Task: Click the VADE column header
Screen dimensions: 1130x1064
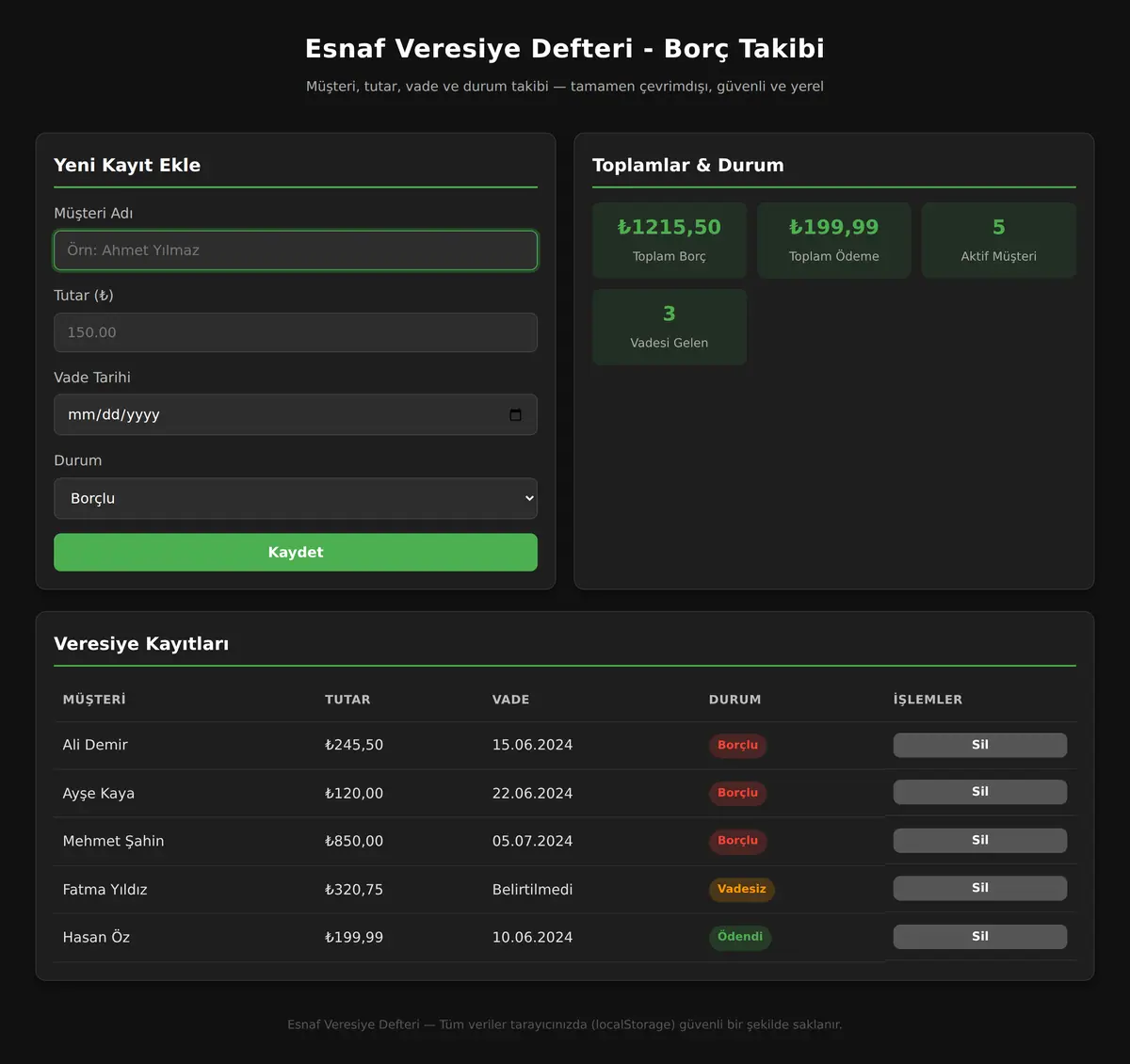Action: point(510,700)
